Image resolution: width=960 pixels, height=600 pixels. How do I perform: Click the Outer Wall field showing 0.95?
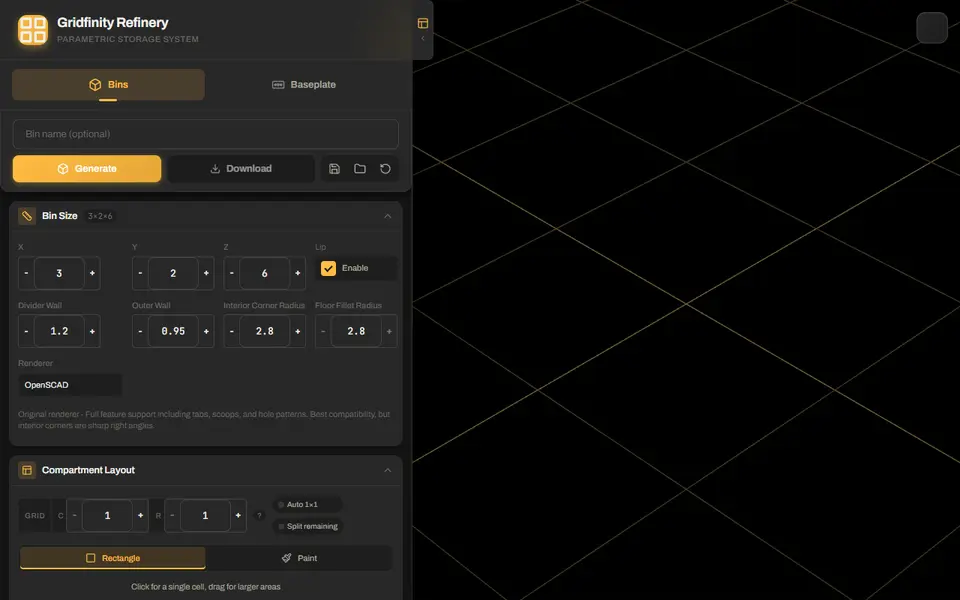tap(173, 331)
